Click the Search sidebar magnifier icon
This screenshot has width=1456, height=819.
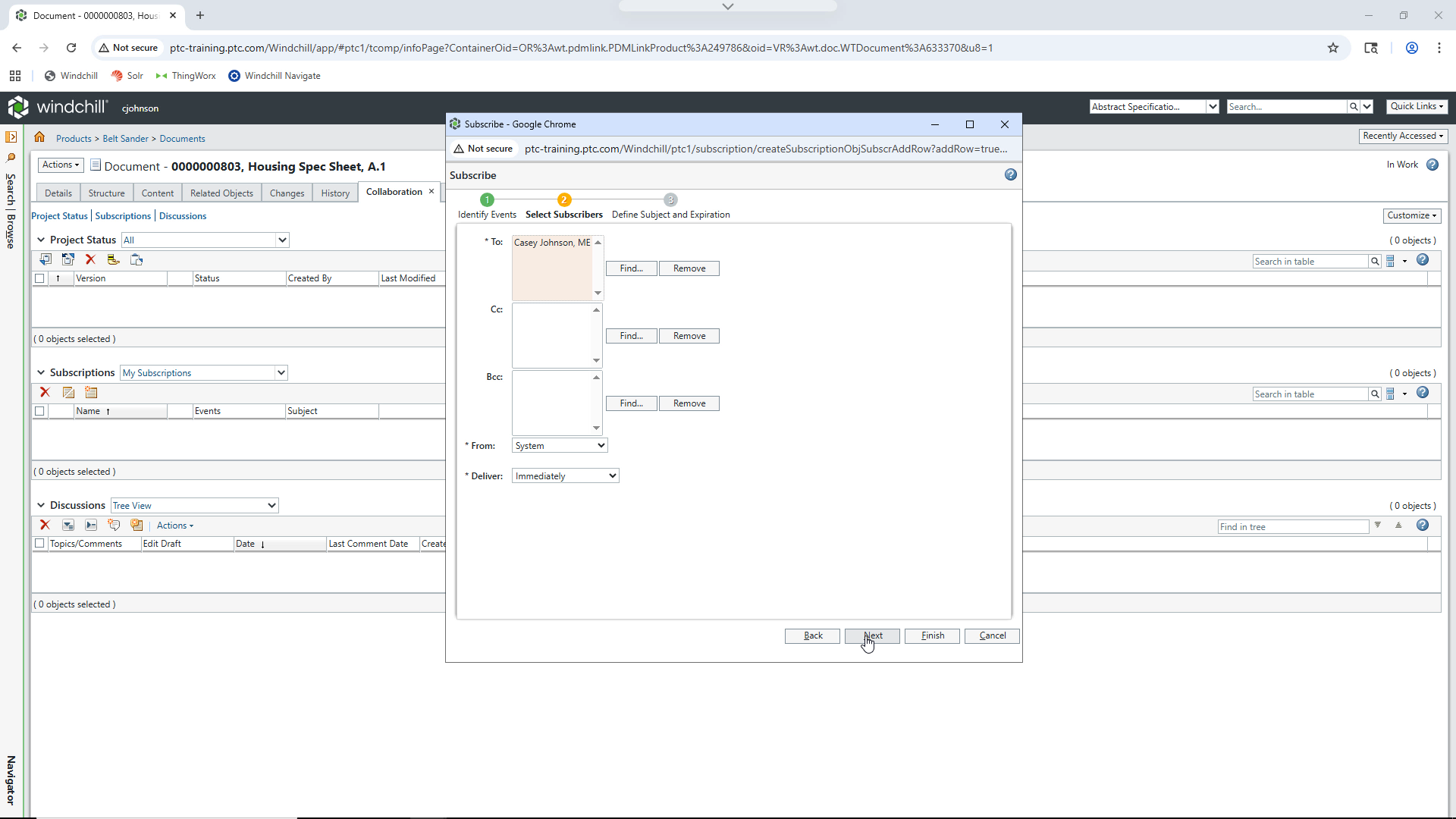pyautogui.click(x=11, y=158)
